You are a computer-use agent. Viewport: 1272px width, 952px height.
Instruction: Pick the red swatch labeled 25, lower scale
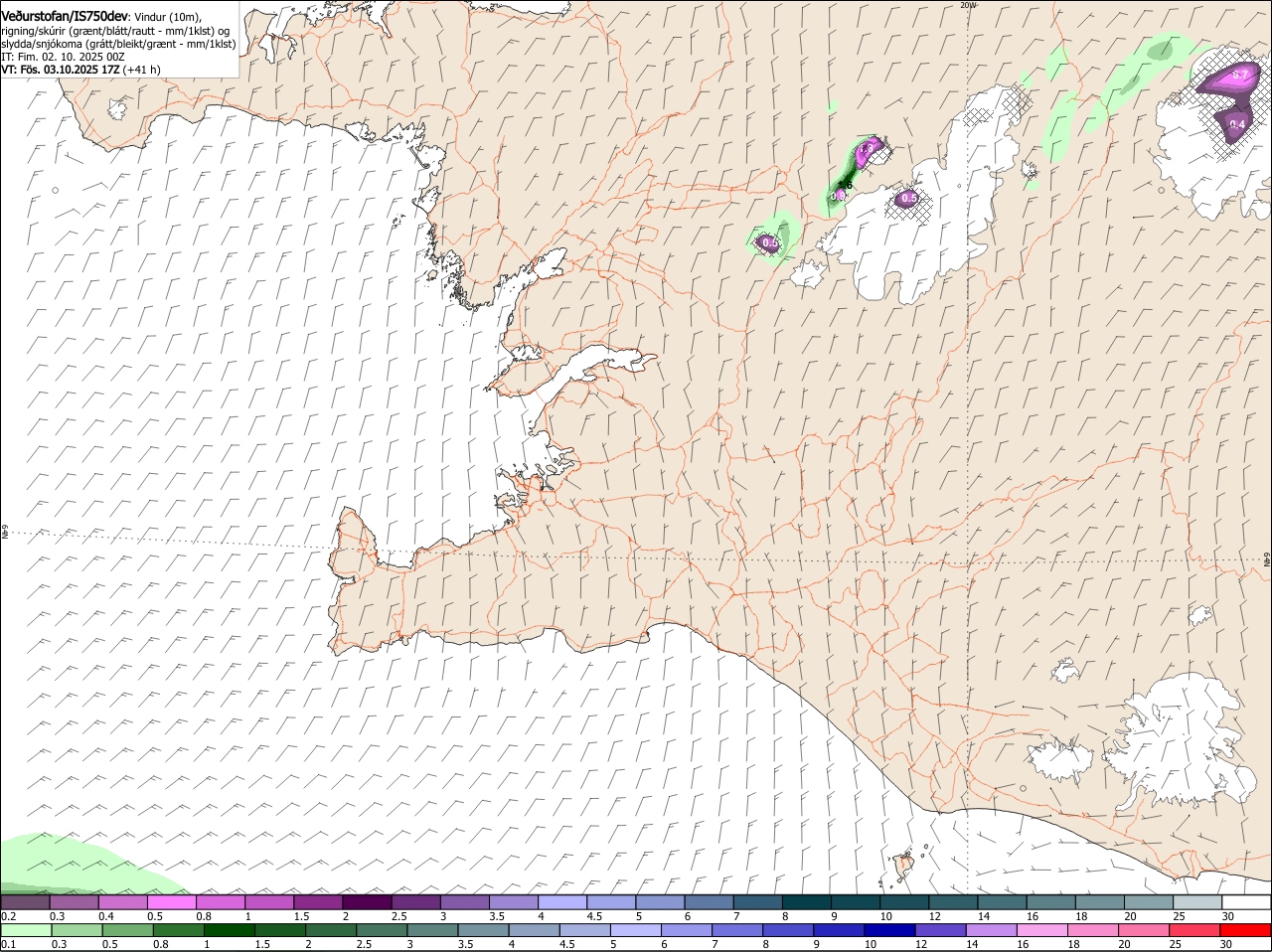[x=1195, y=930]
